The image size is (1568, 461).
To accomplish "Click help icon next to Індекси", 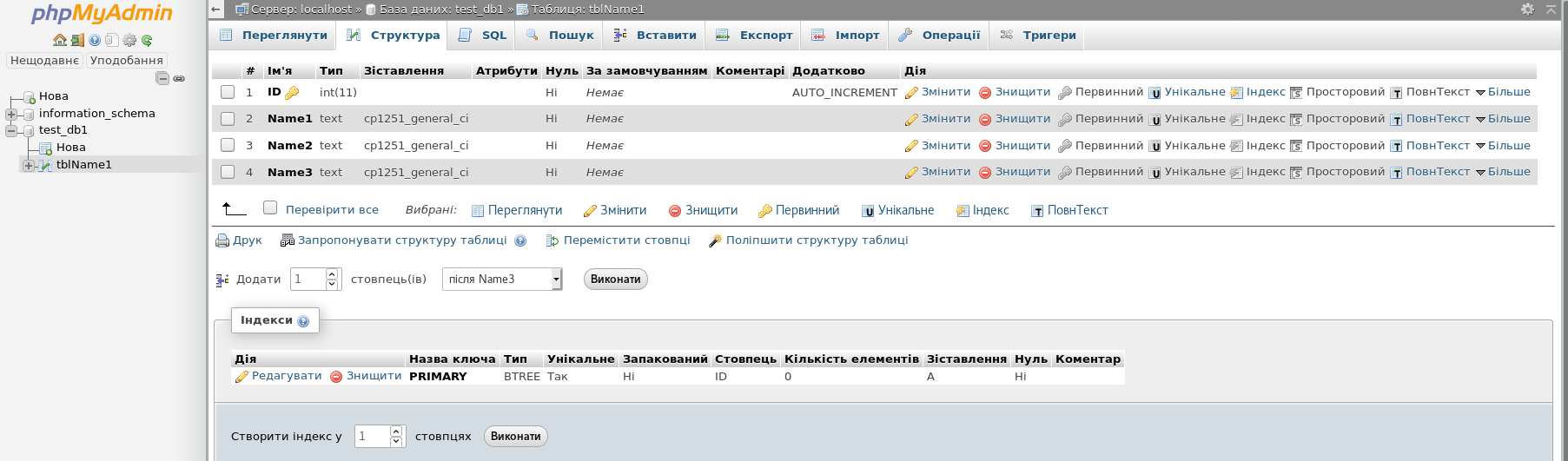I will pyautogui.click(x=303, y=321).
